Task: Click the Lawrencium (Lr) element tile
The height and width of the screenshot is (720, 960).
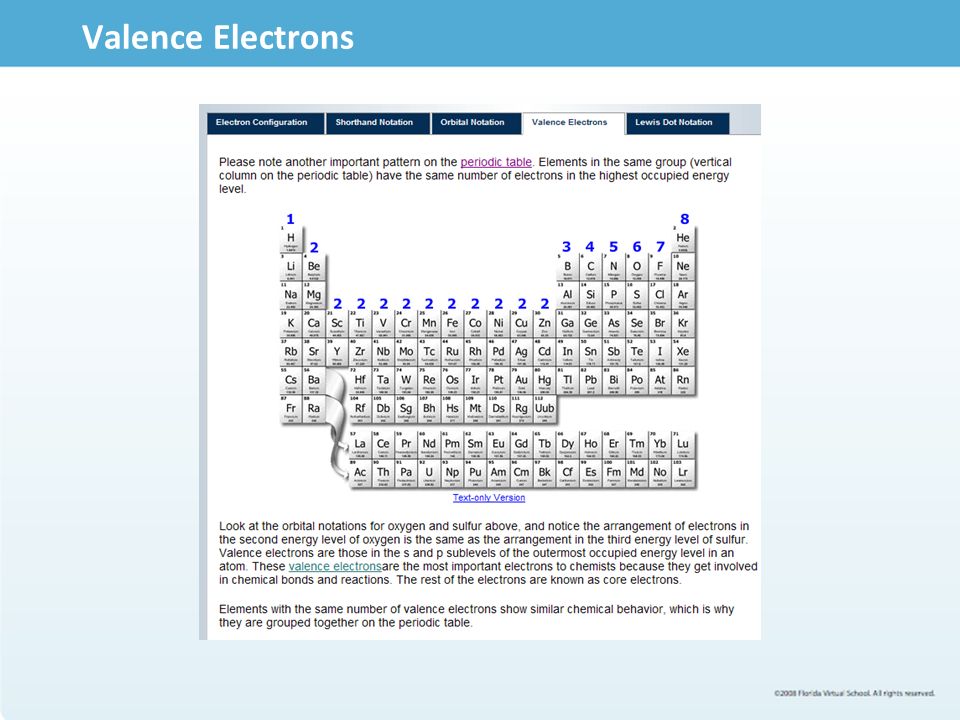Action: point(683,473)
